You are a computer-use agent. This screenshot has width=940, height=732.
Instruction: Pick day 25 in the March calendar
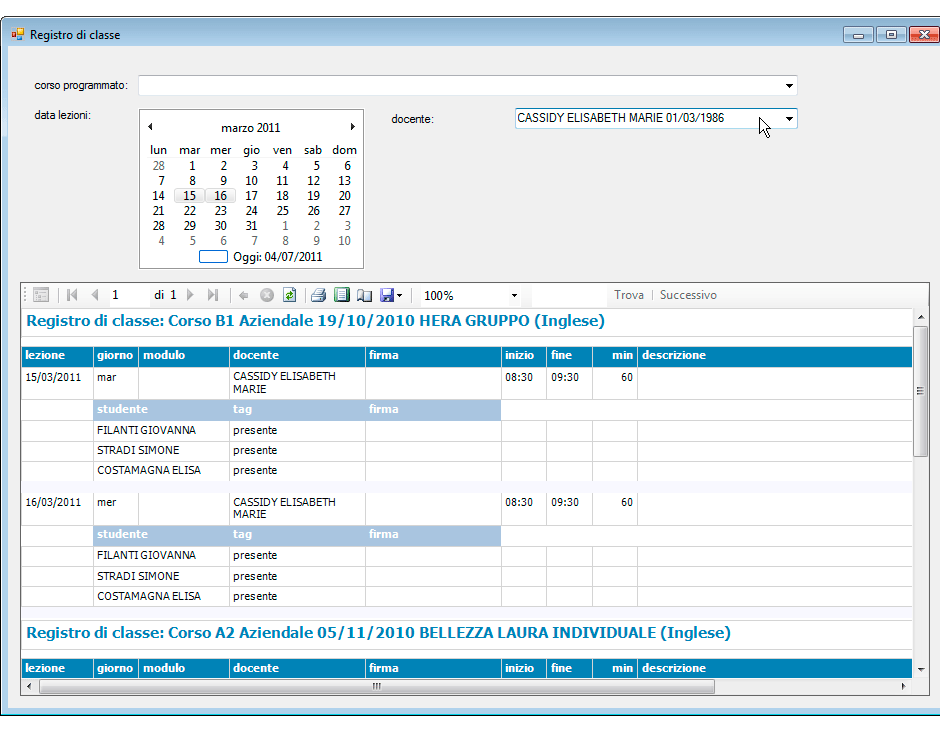pyautogui.click(x=282, y=211)
